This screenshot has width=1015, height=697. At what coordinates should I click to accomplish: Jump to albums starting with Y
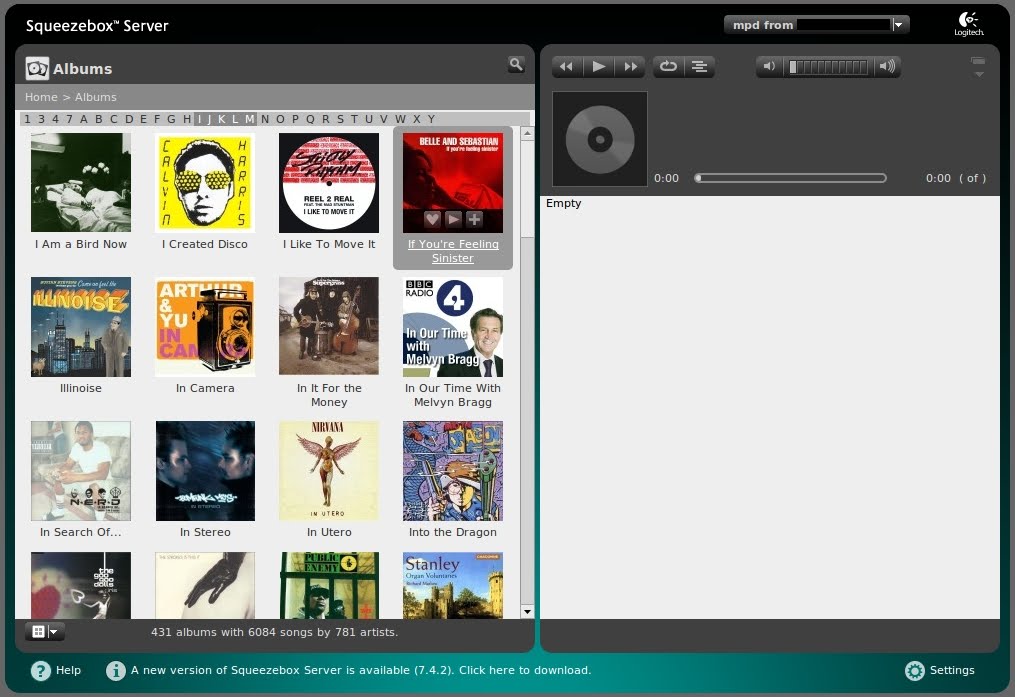tap(431, 119)
